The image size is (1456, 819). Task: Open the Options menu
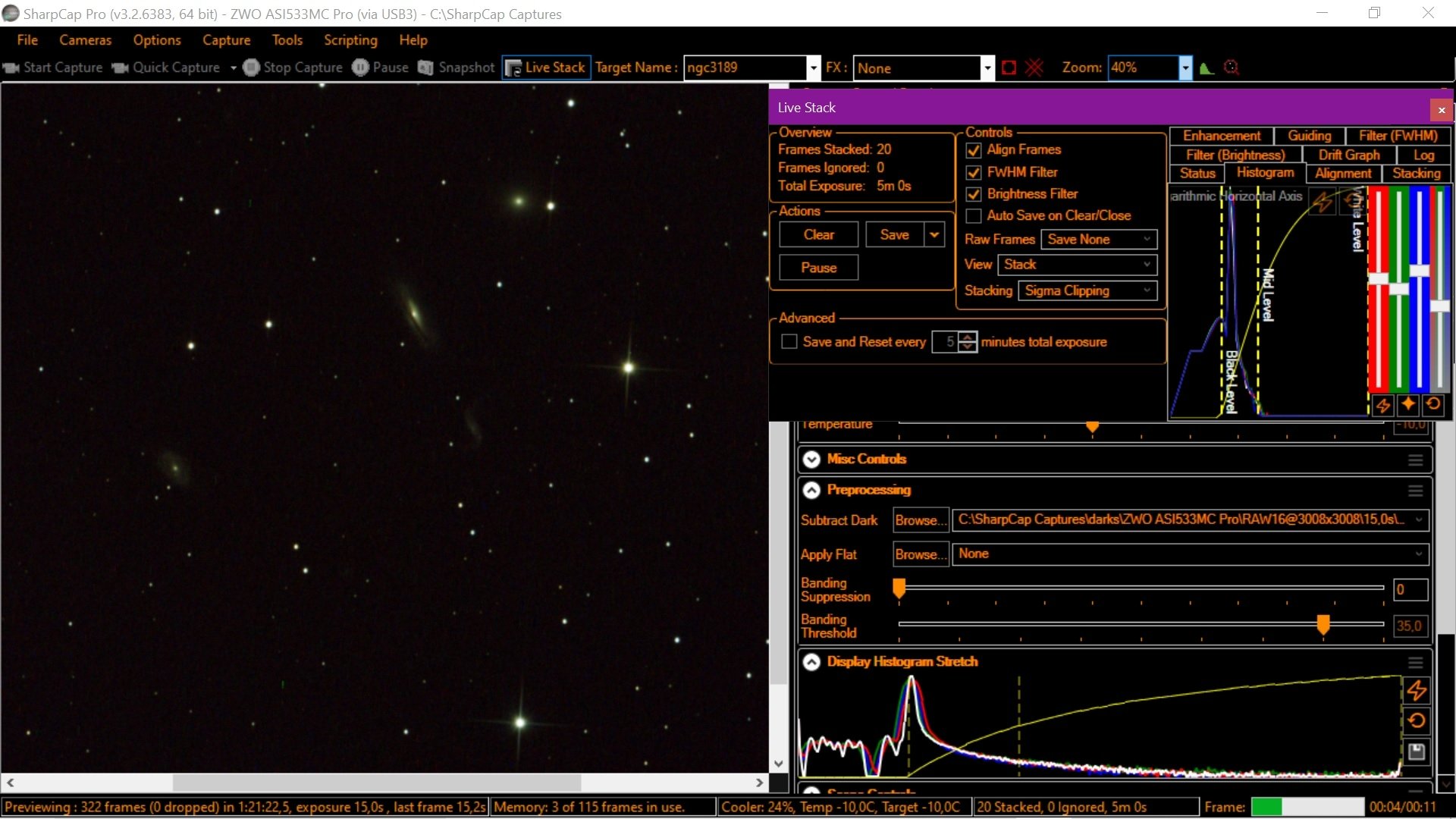click(157, 40)
